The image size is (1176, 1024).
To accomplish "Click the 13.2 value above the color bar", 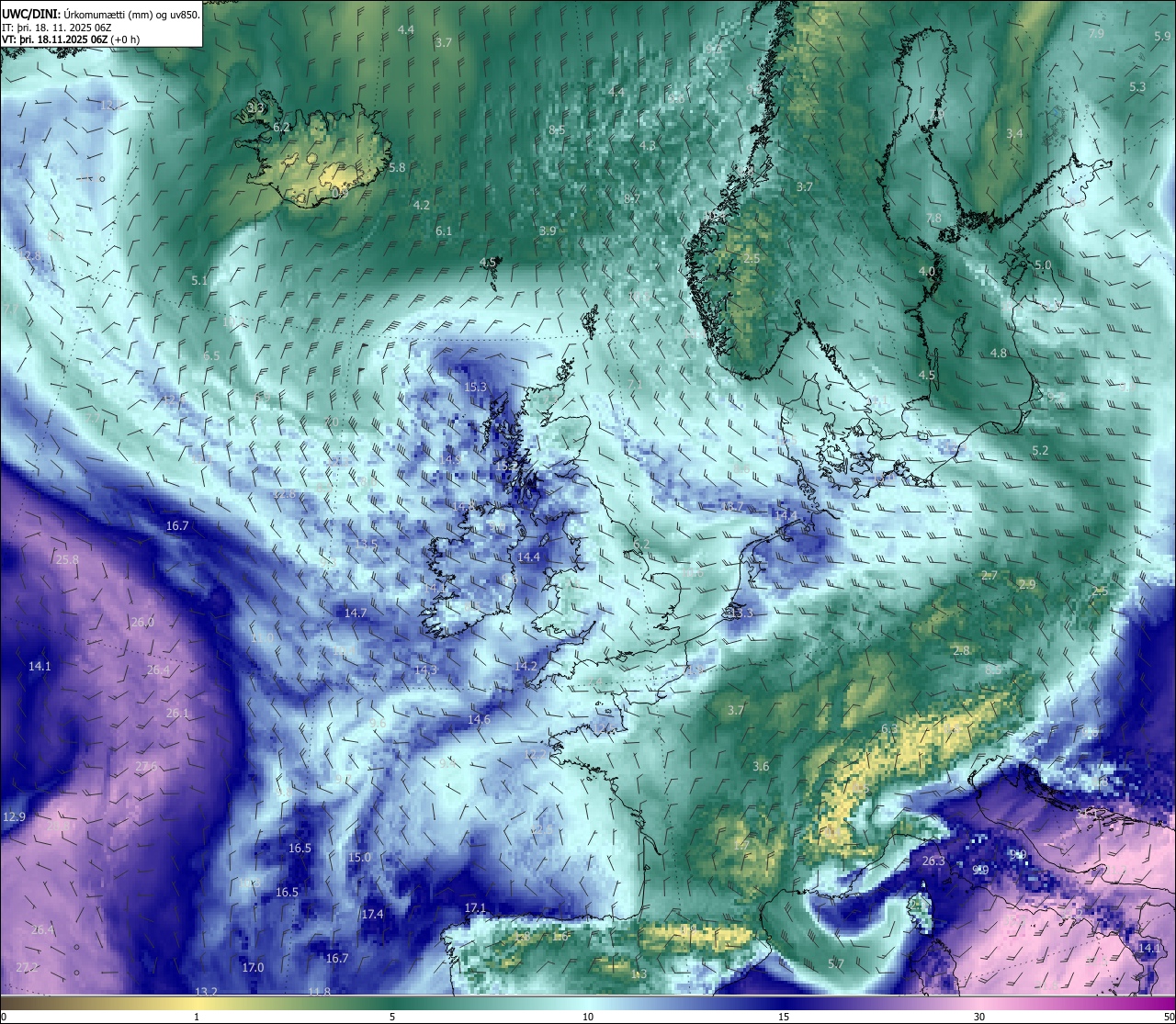I will tap(207, 991).
